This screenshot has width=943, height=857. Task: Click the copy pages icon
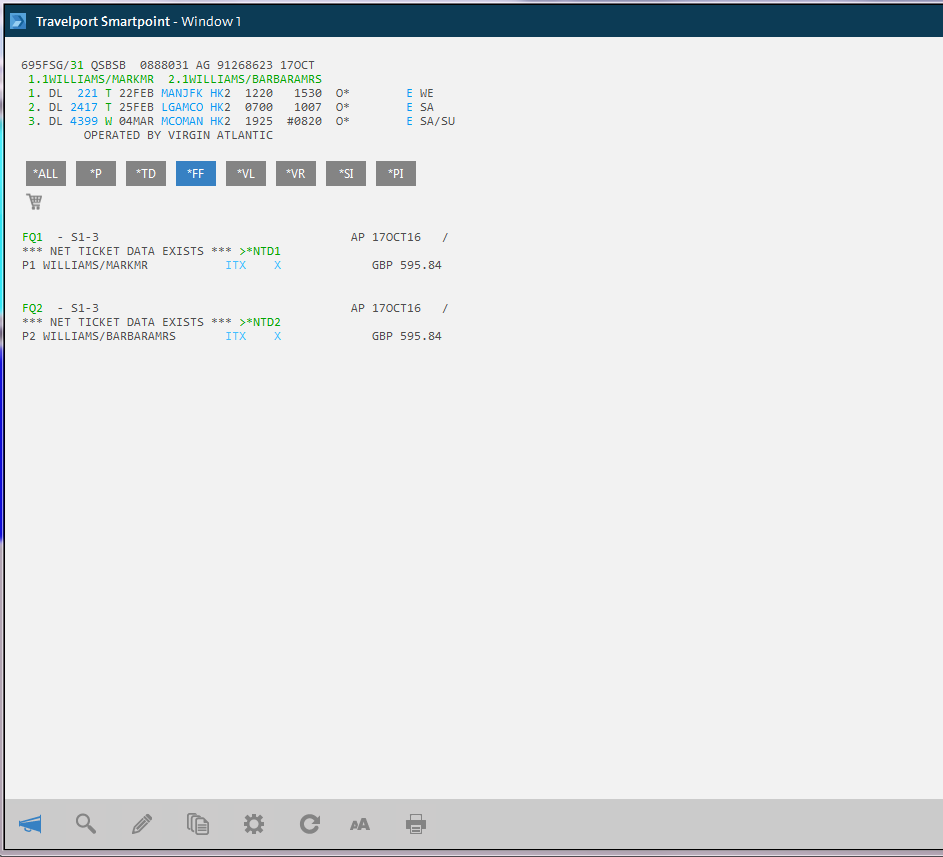point(198,823)
